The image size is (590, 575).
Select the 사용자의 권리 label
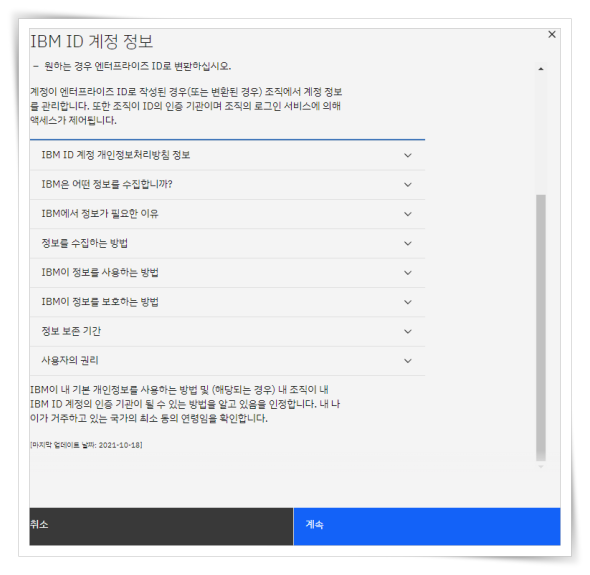(x=70, y=361)
